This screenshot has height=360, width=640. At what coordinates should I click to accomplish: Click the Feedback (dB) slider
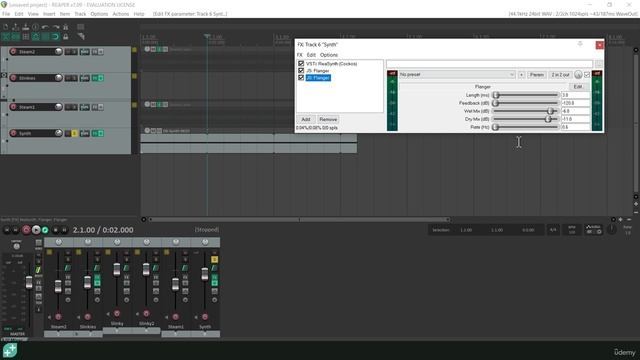pyautogui.click(x=525, y=103)
